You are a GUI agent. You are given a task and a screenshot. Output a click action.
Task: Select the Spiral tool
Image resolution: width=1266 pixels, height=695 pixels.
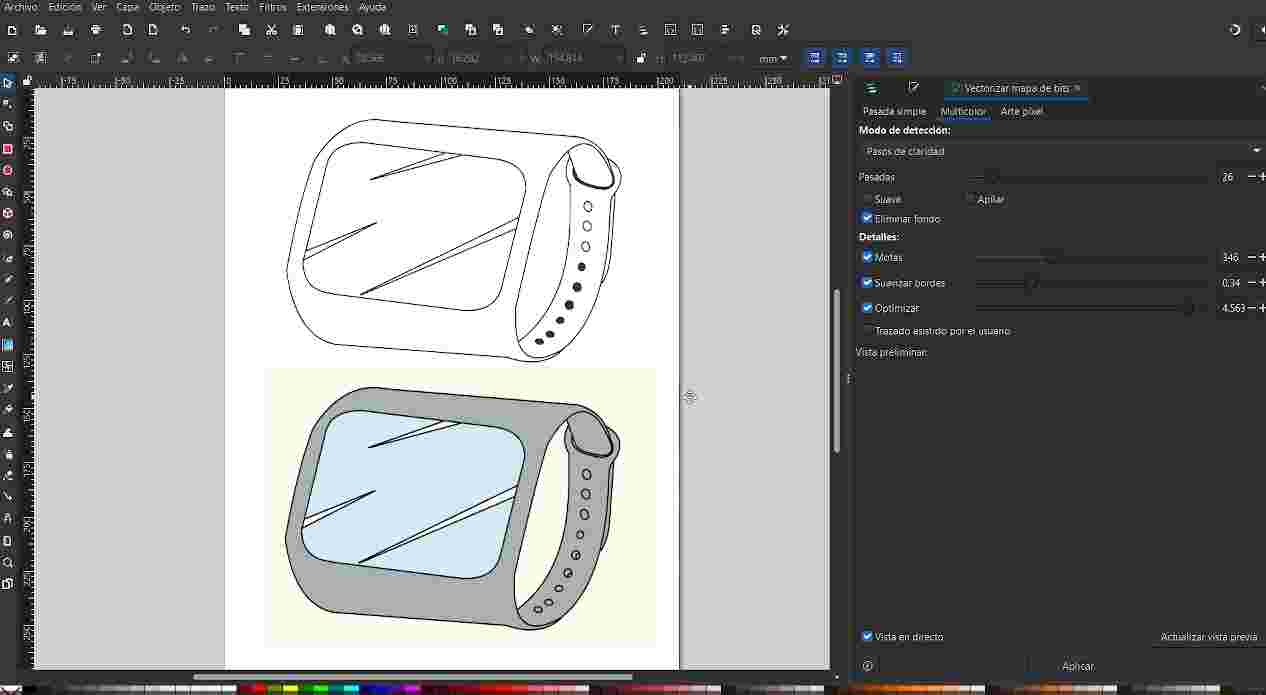click(8, 235)
